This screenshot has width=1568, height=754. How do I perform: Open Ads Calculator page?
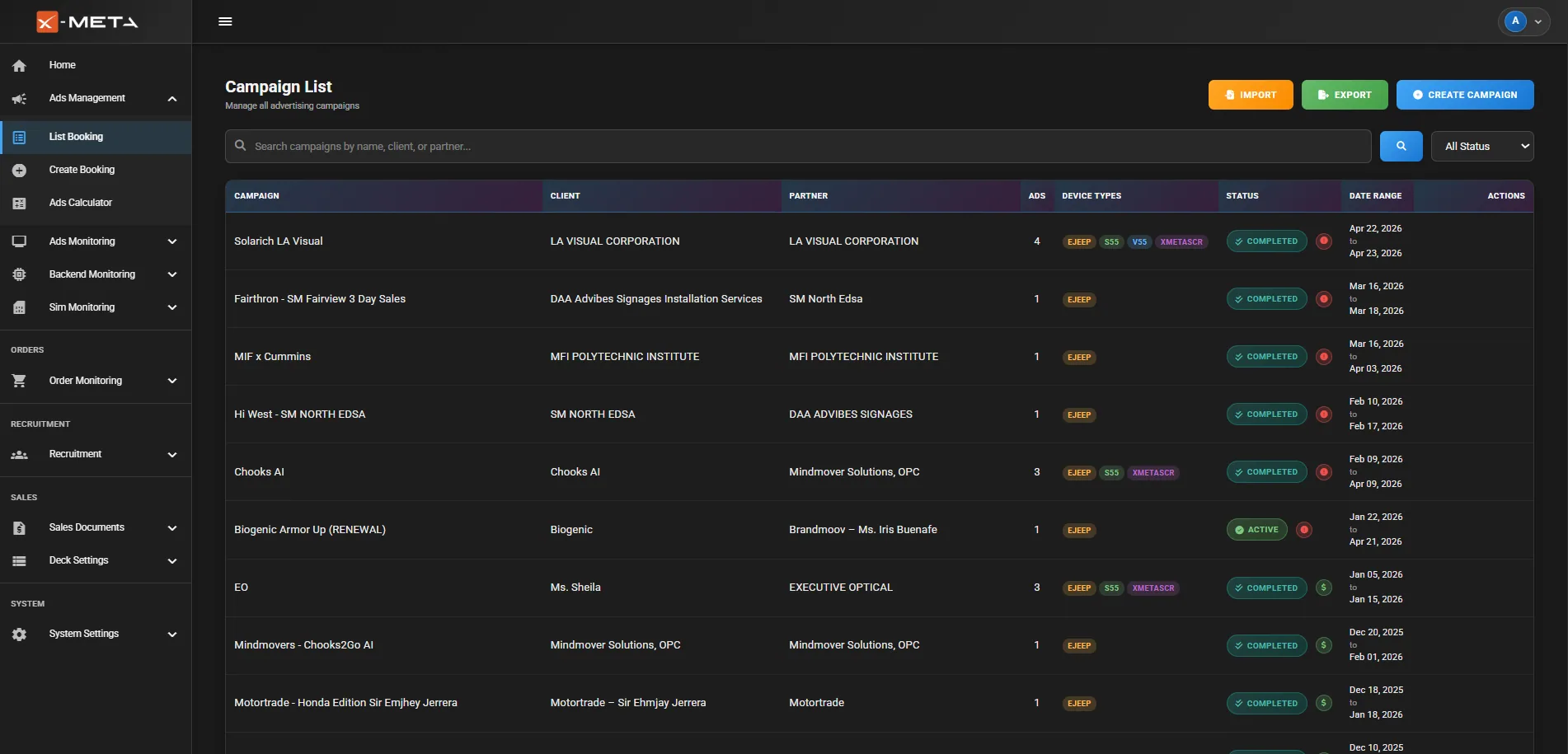pos(96,203)
